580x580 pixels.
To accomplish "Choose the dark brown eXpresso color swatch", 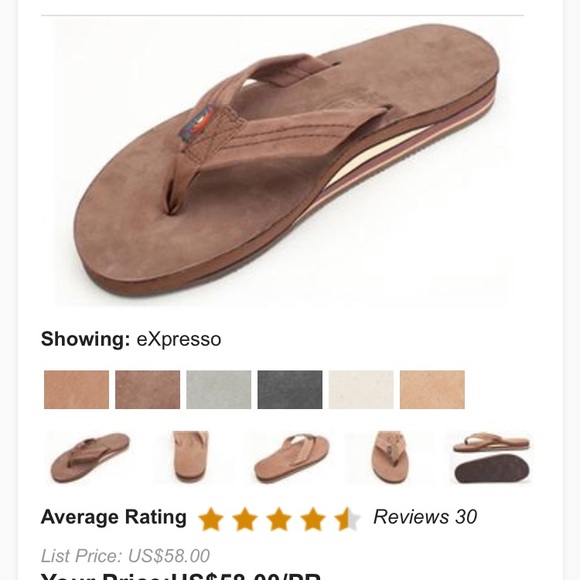I will pos(148,390).
